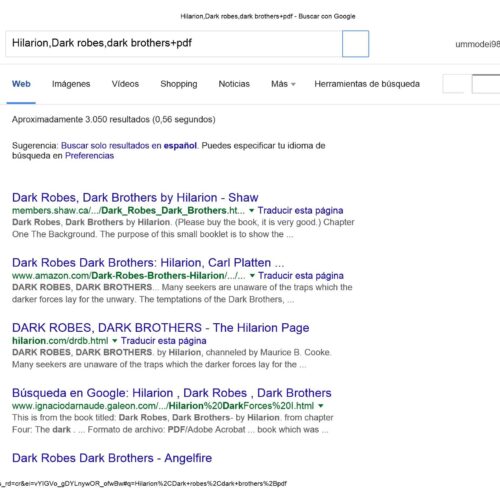Screen dimensions: 500x500
Task: Open the Preferencias link
Action: [x=89, y=156]
